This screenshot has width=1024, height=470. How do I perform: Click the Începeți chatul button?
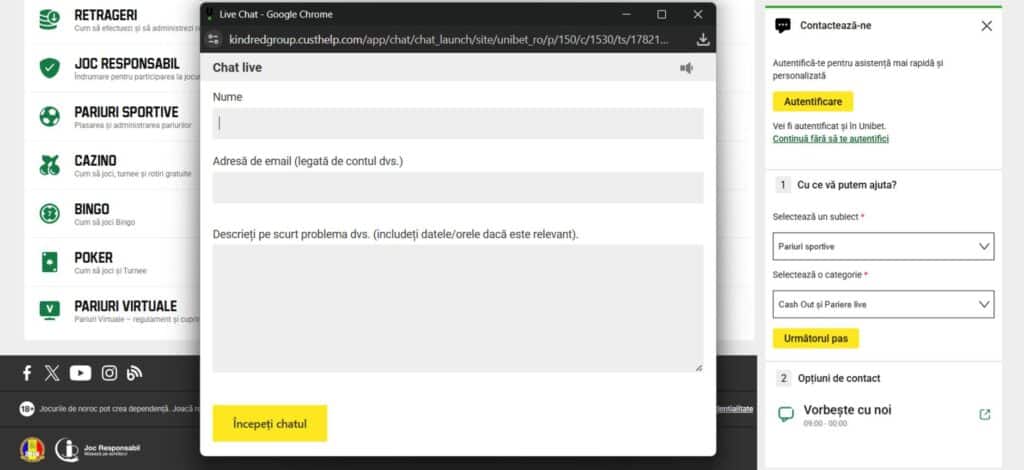(x=270, y=424)
